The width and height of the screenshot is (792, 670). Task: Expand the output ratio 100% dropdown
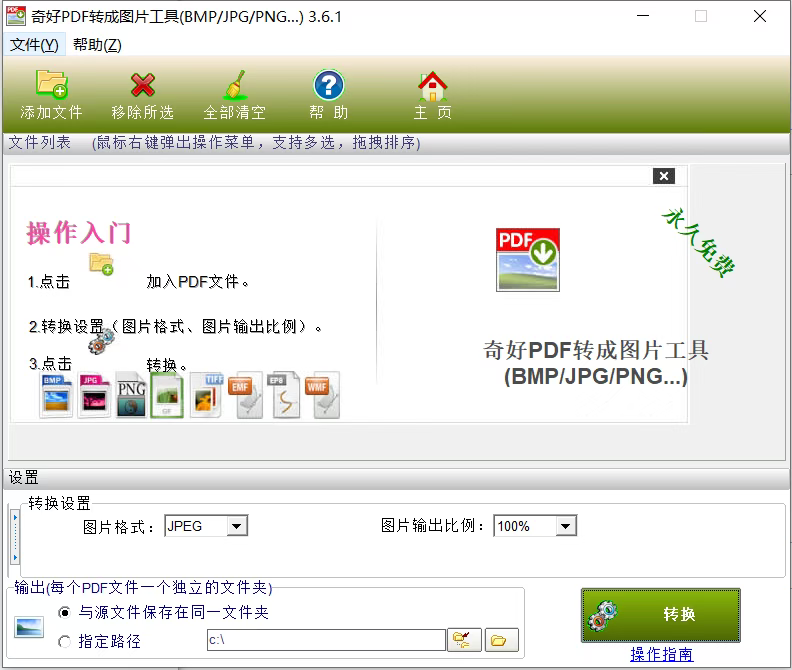(x=566, y=526)
